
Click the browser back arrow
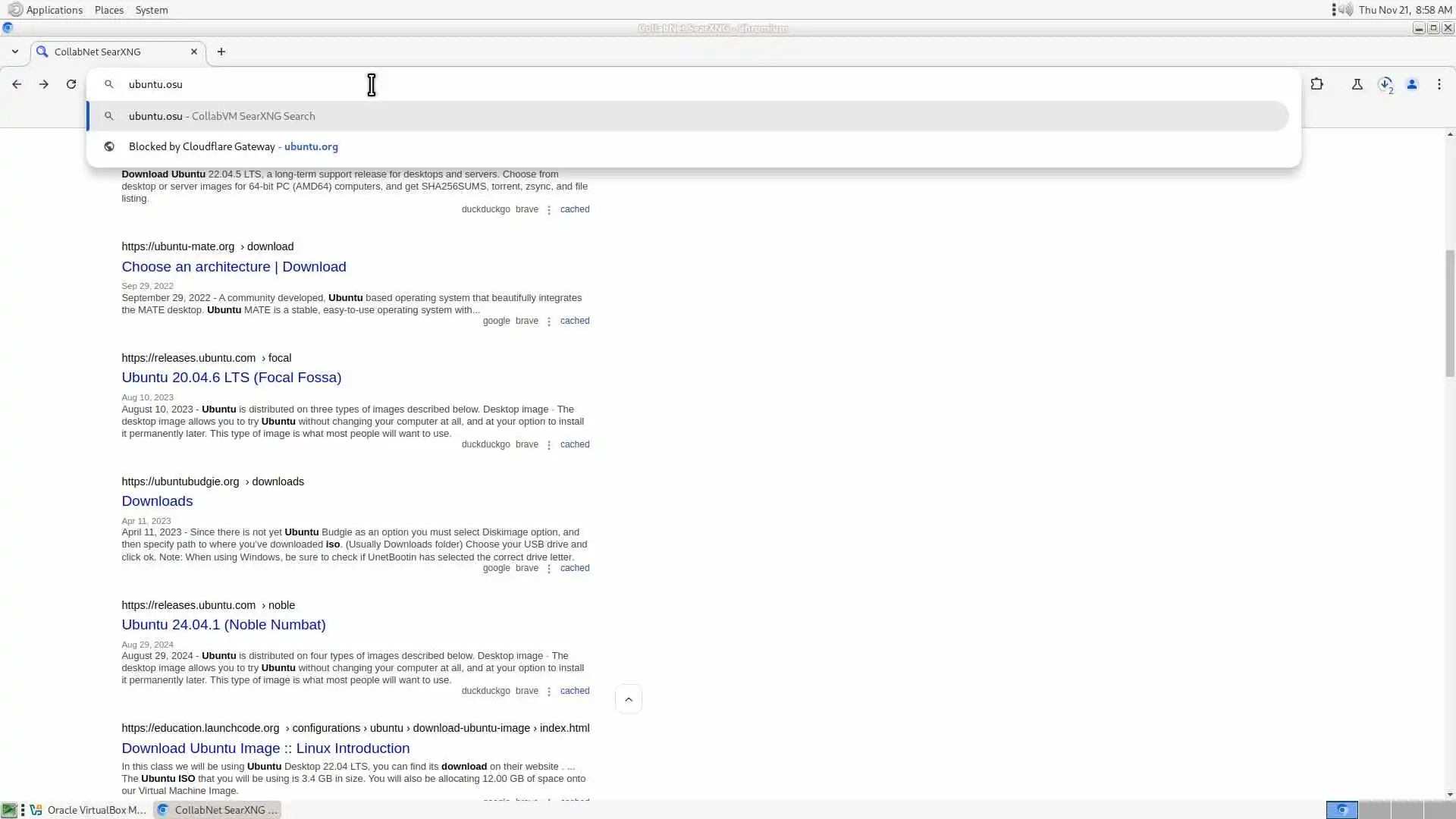click(17, 84)
